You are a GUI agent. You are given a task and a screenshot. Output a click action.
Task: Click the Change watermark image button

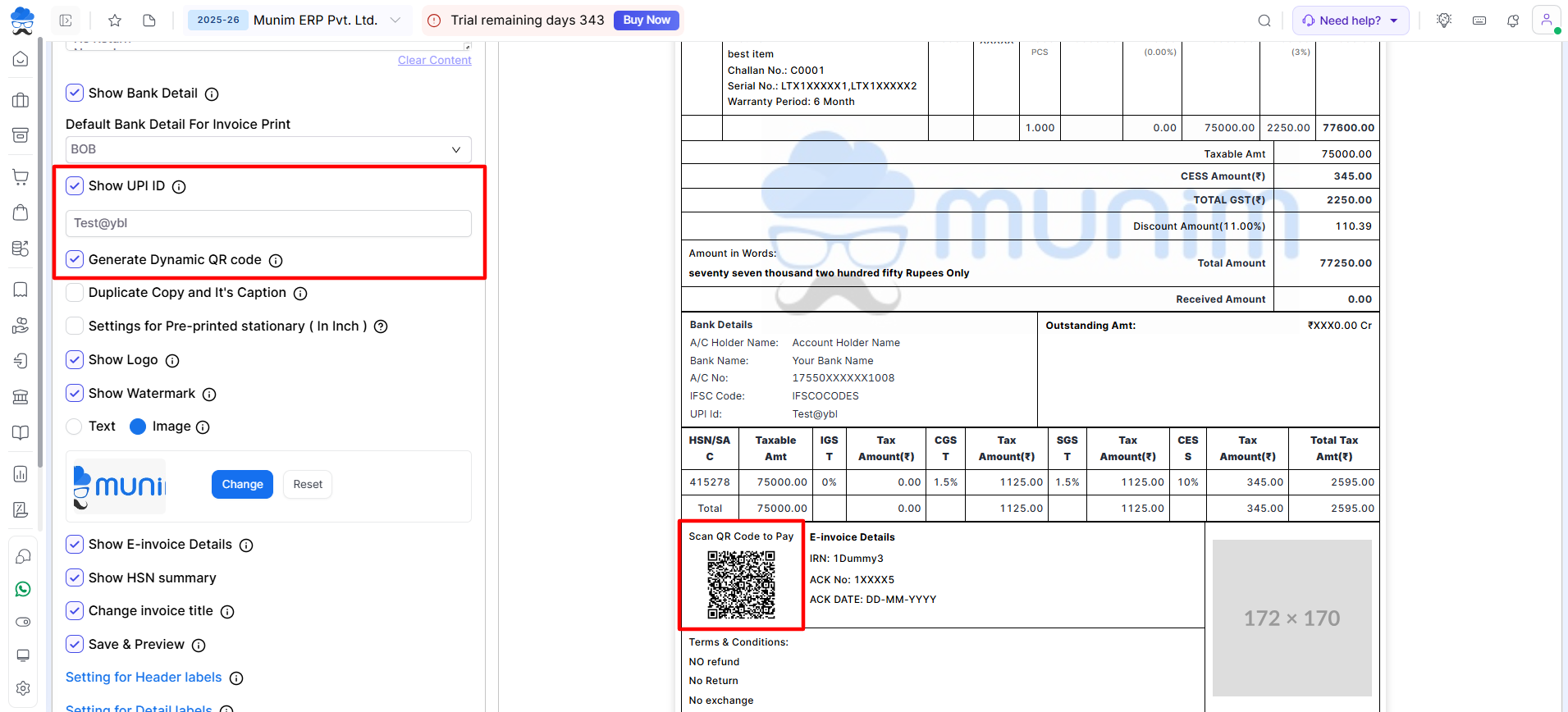tap(242, 484)
